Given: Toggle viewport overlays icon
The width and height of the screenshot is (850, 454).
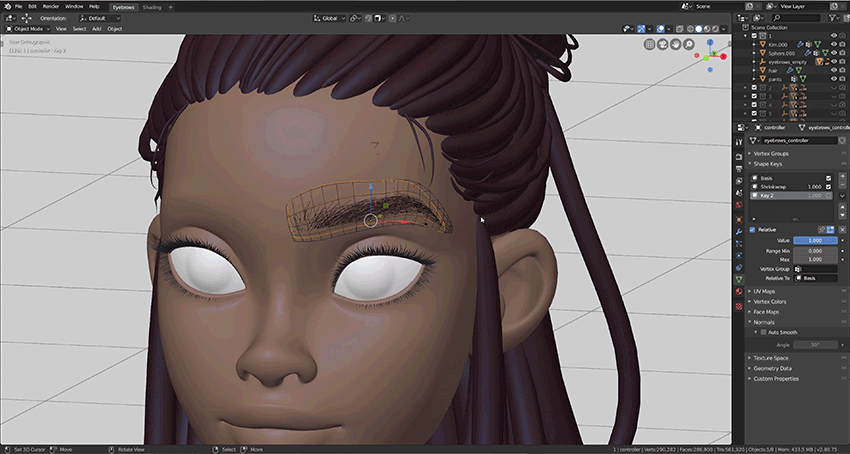Looking at the screenshot, I should pos(661,29).
